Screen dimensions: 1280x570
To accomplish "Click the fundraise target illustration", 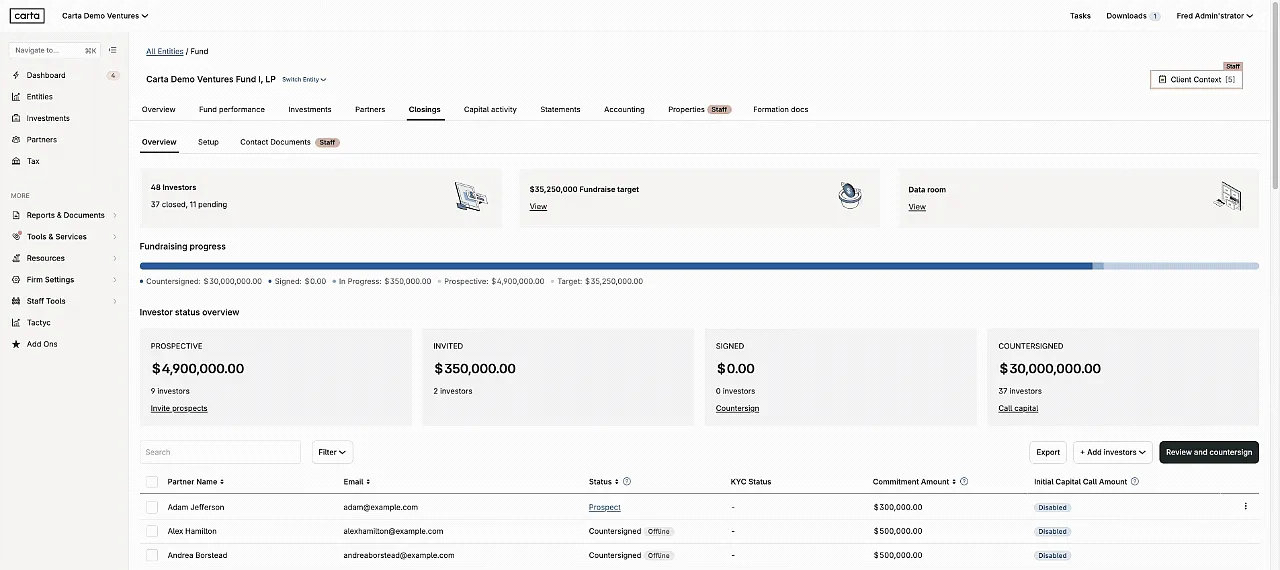I will point(850,196).
